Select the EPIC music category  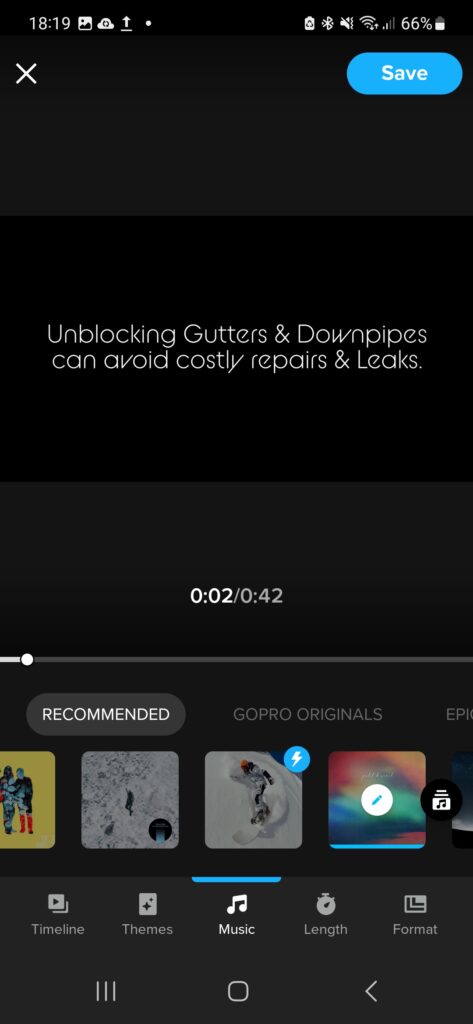click(x=459, y=714)
